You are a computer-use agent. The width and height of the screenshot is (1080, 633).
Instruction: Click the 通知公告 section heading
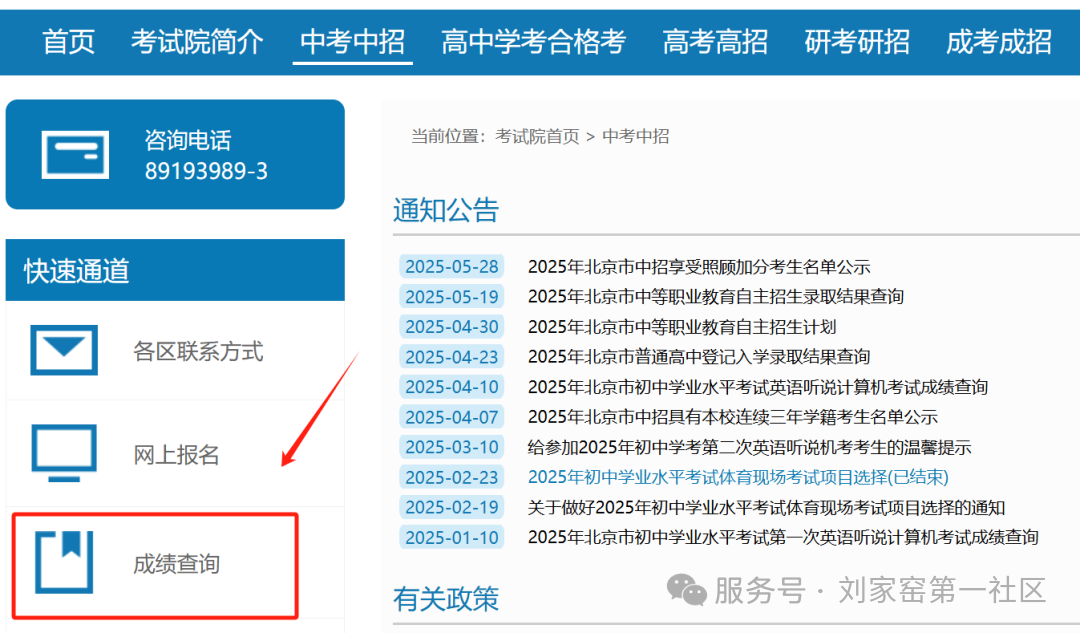pos(446,210)
